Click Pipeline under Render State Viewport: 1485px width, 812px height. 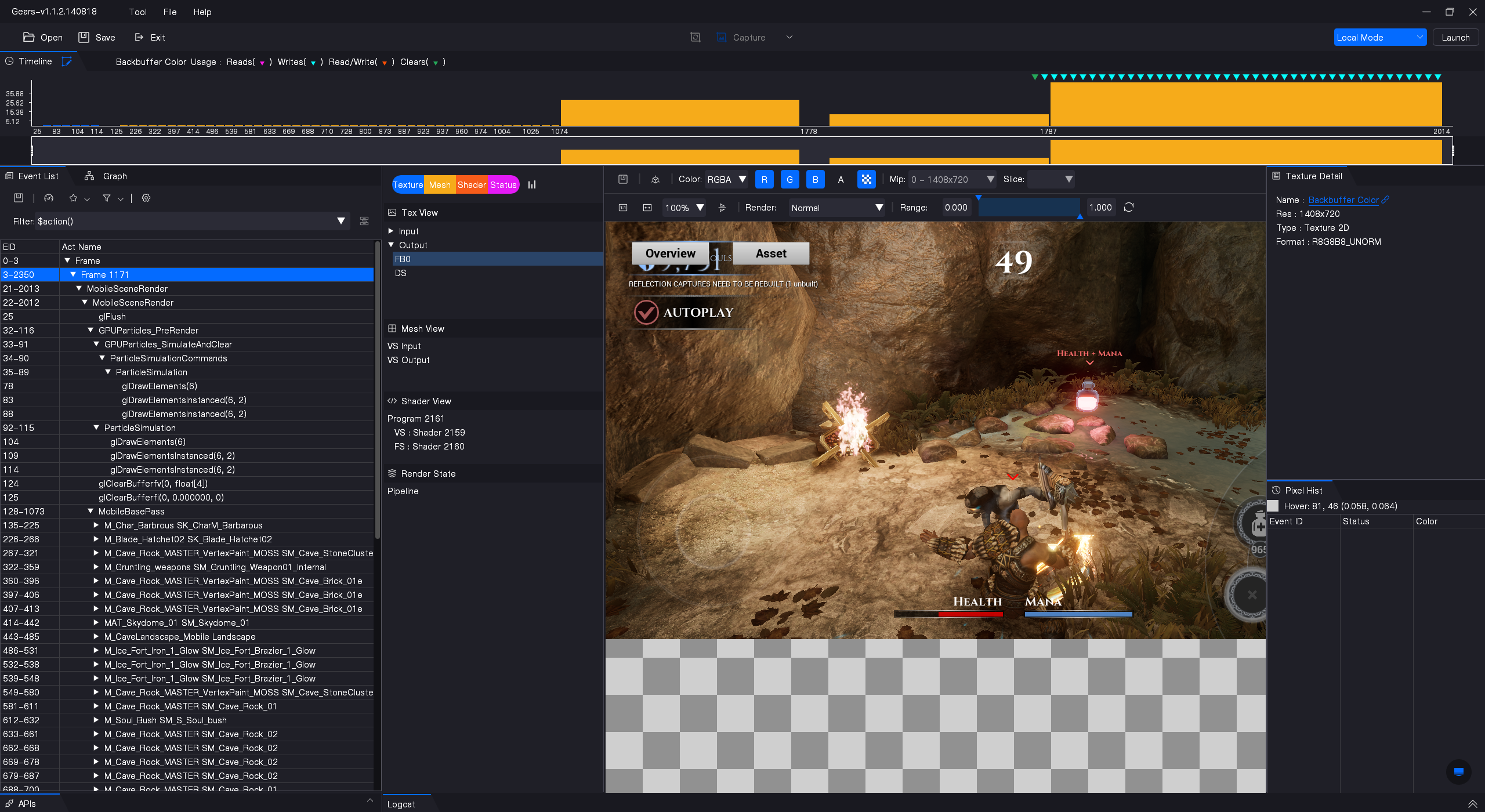coord(403,491)
